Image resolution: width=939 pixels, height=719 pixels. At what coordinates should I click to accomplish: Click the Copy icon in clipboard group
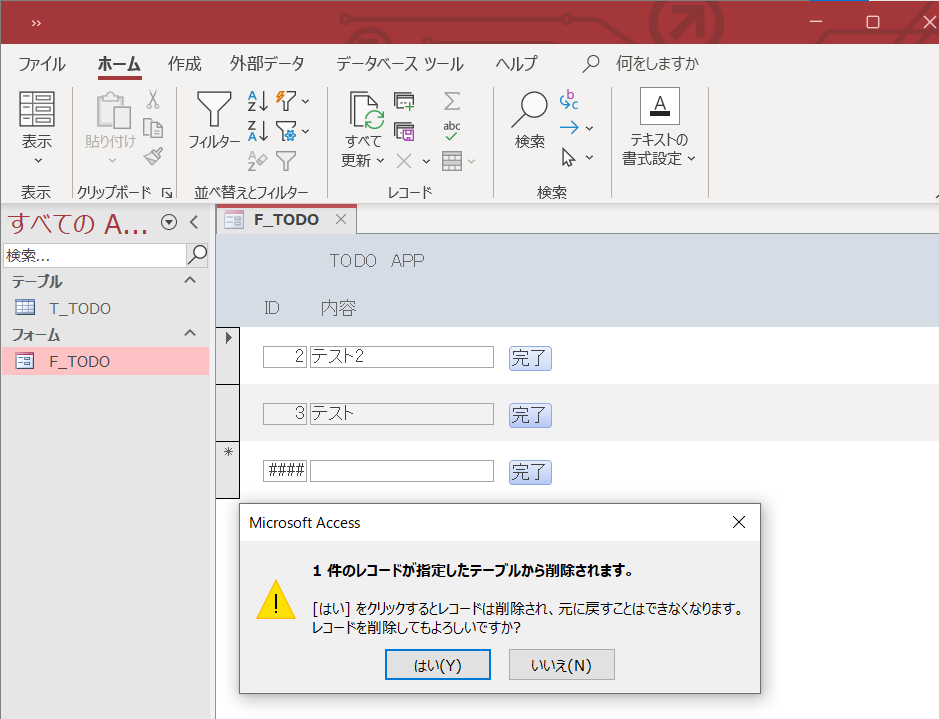pyautogui.click(x=153, y=128)
